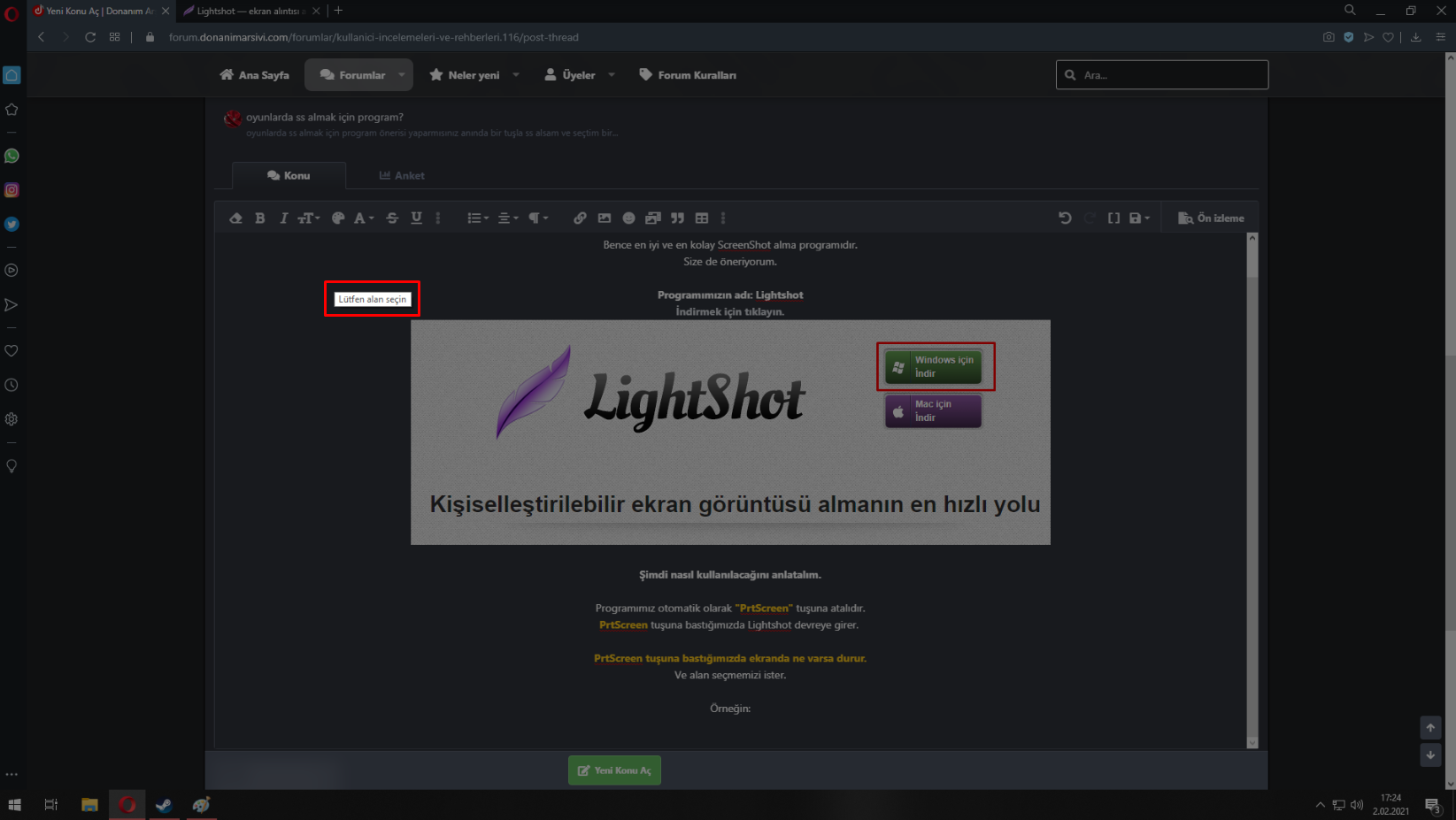Open the Opera downloads icon
The width and height of the screenshot is (1456, 820).
pyautogui.click(x=1416, y=37)
